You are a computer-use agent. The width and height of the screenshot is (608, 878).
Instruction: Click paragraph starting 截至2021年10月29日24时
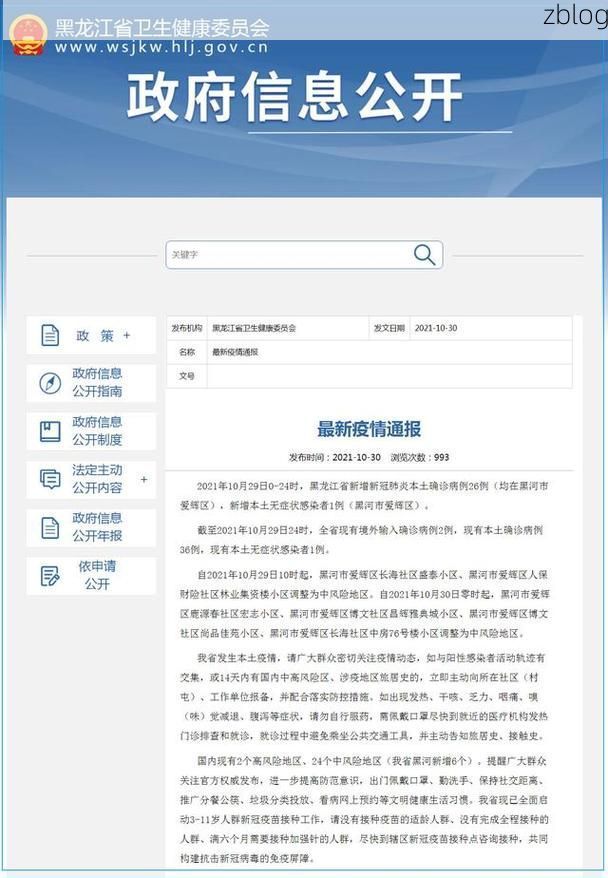pos(364,540)
